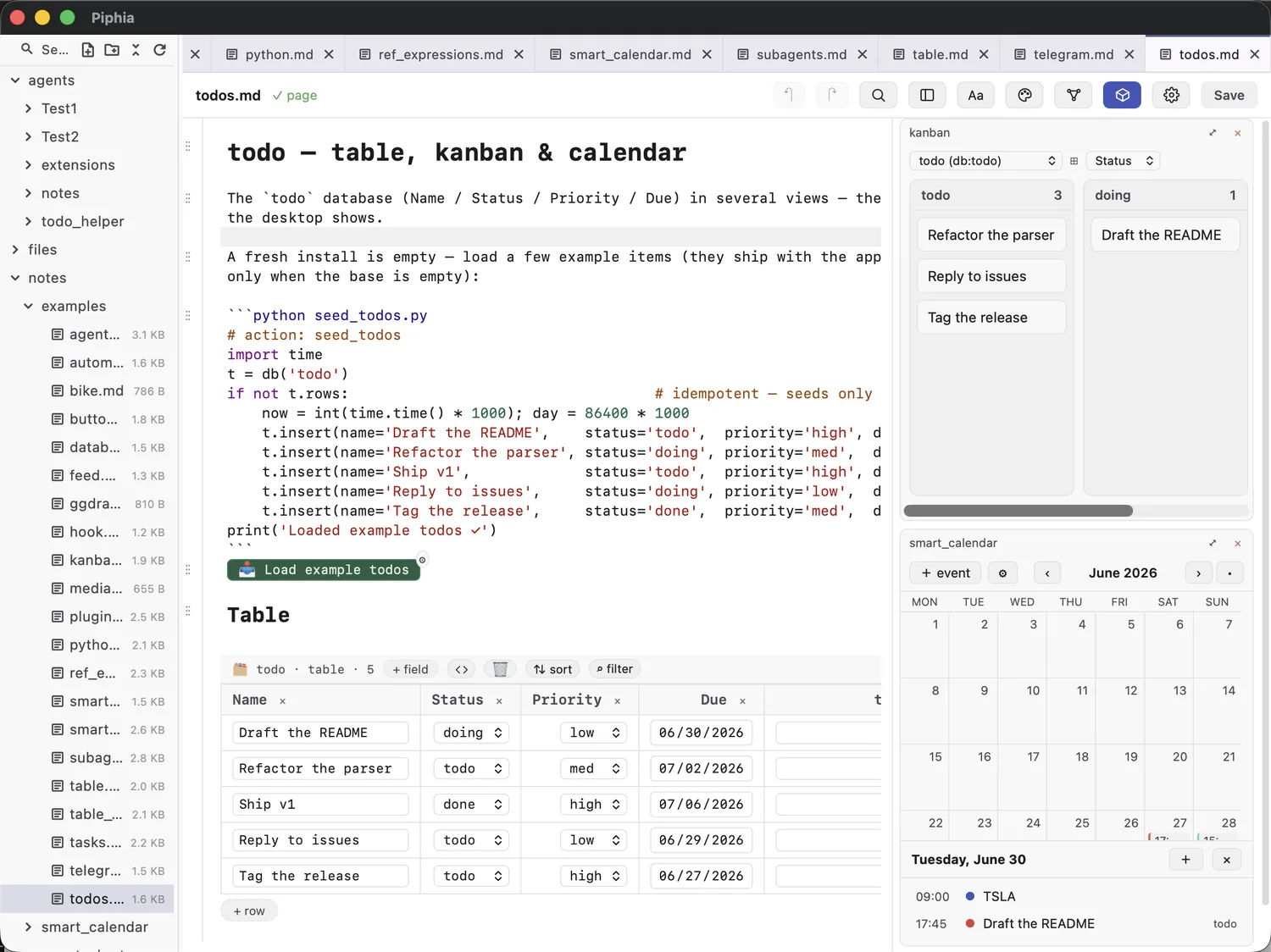
Task: Click the kanban horizontal scrollbar
Action: pos(1018,511)
